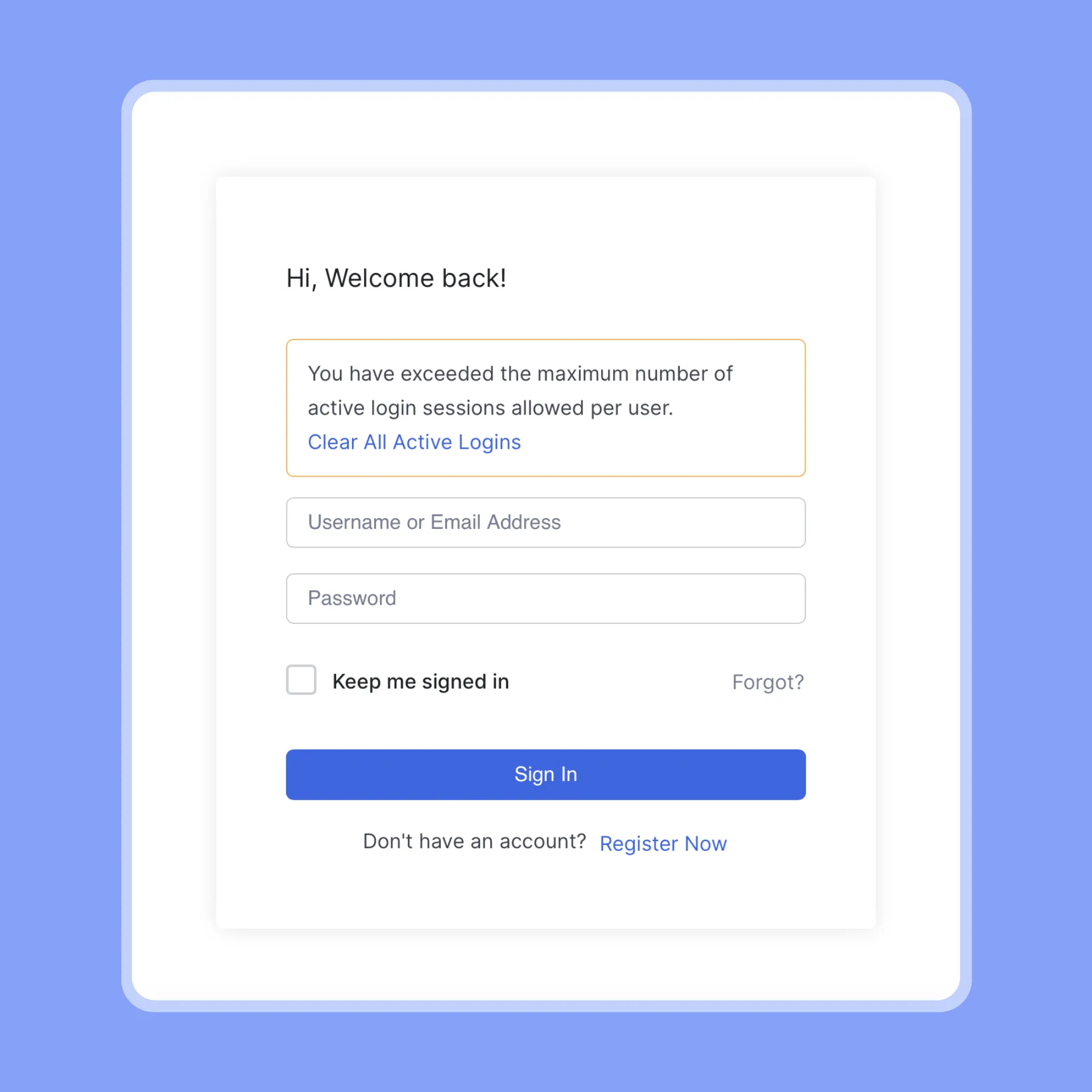Click the 'Sign In' button

click(545, 774)
